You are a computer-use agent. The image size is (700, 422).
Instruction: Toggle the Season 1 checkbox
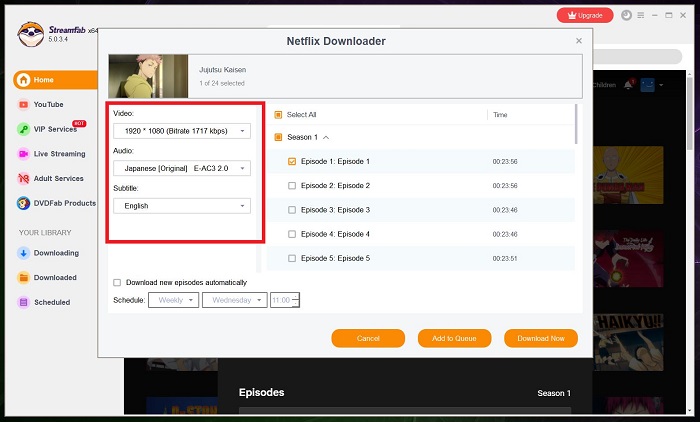(x=278, y=137)
